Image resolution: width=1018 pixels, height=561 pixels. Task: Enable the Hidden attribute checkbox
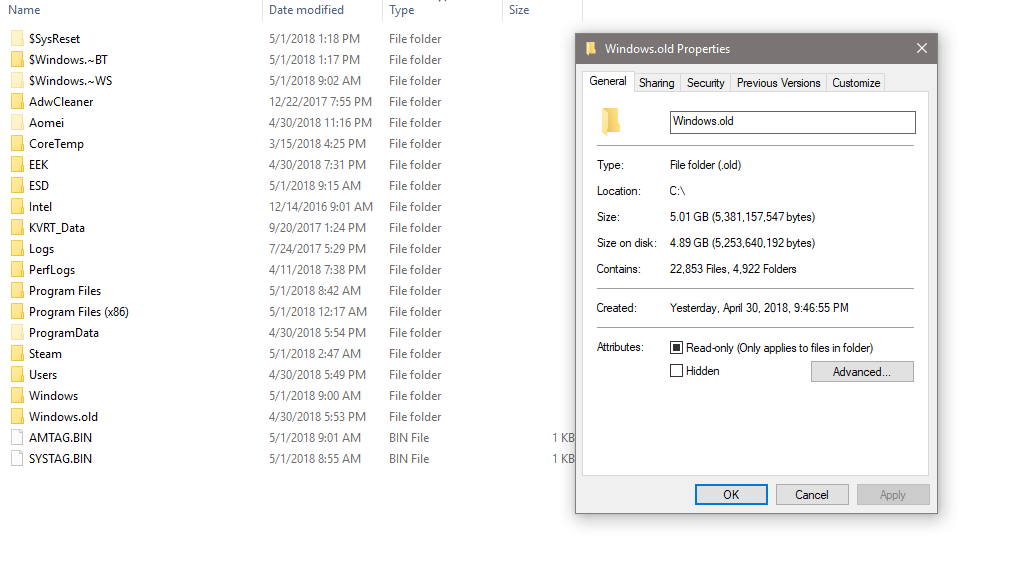[x=677, y=371]
